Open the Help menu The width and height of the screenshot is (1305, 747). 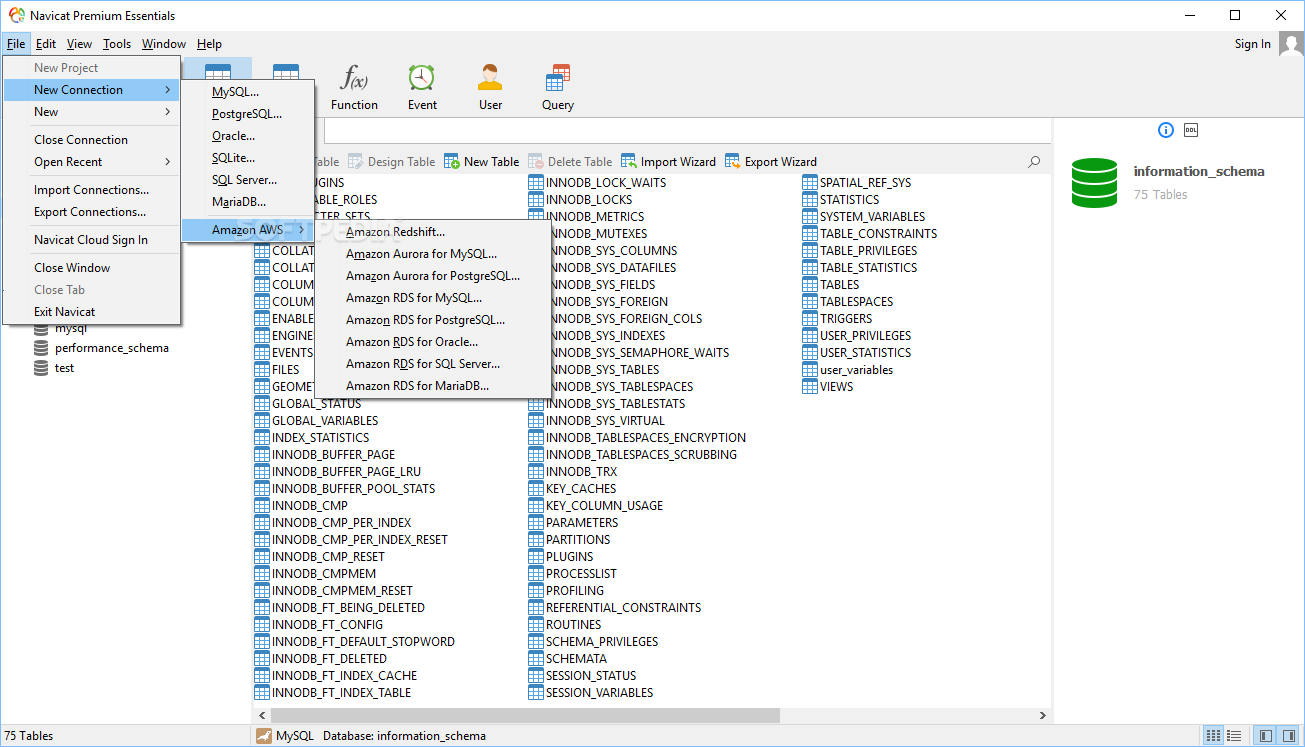click(x=209, y=44)
